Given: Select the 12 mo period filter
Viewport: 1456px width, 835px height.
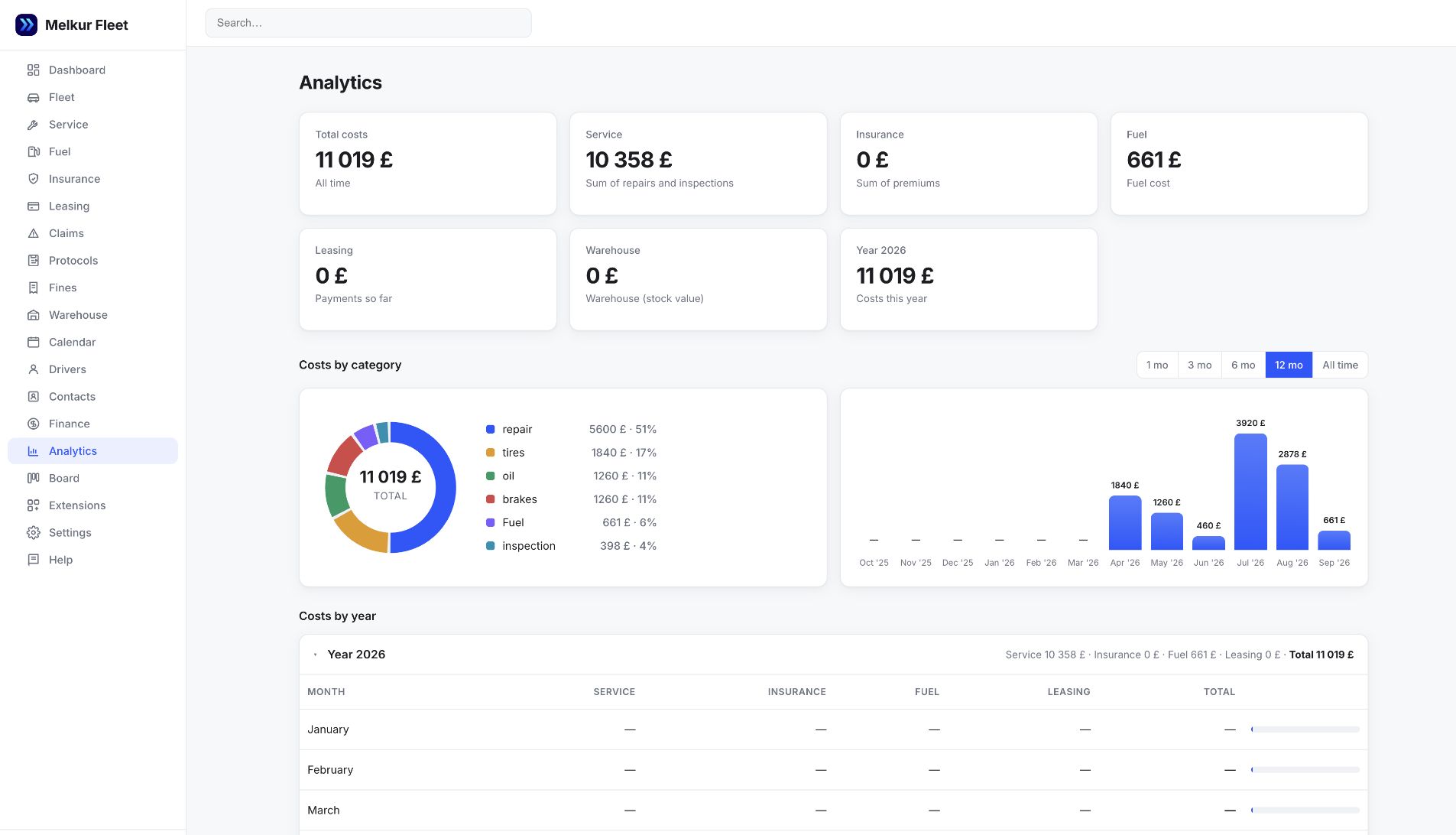Looking at the screenshot, I should (1289, 365).
